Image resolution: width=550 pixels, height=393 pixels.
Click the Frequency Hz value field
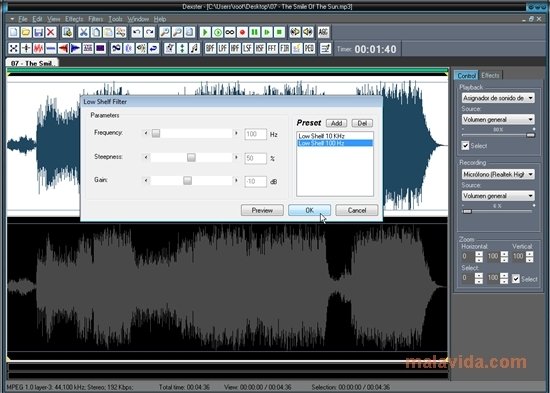tap(255, 134)
